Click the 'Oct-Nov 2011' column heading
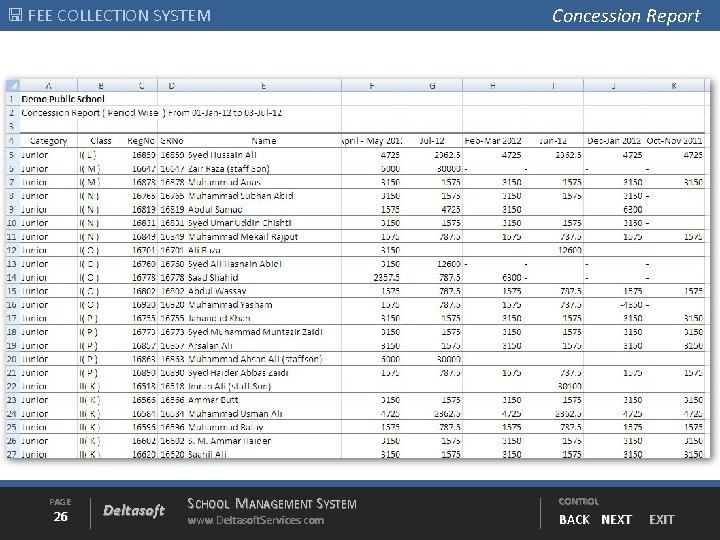The height and width of the screenshot is (540, 720). click(x=674, y=141)
